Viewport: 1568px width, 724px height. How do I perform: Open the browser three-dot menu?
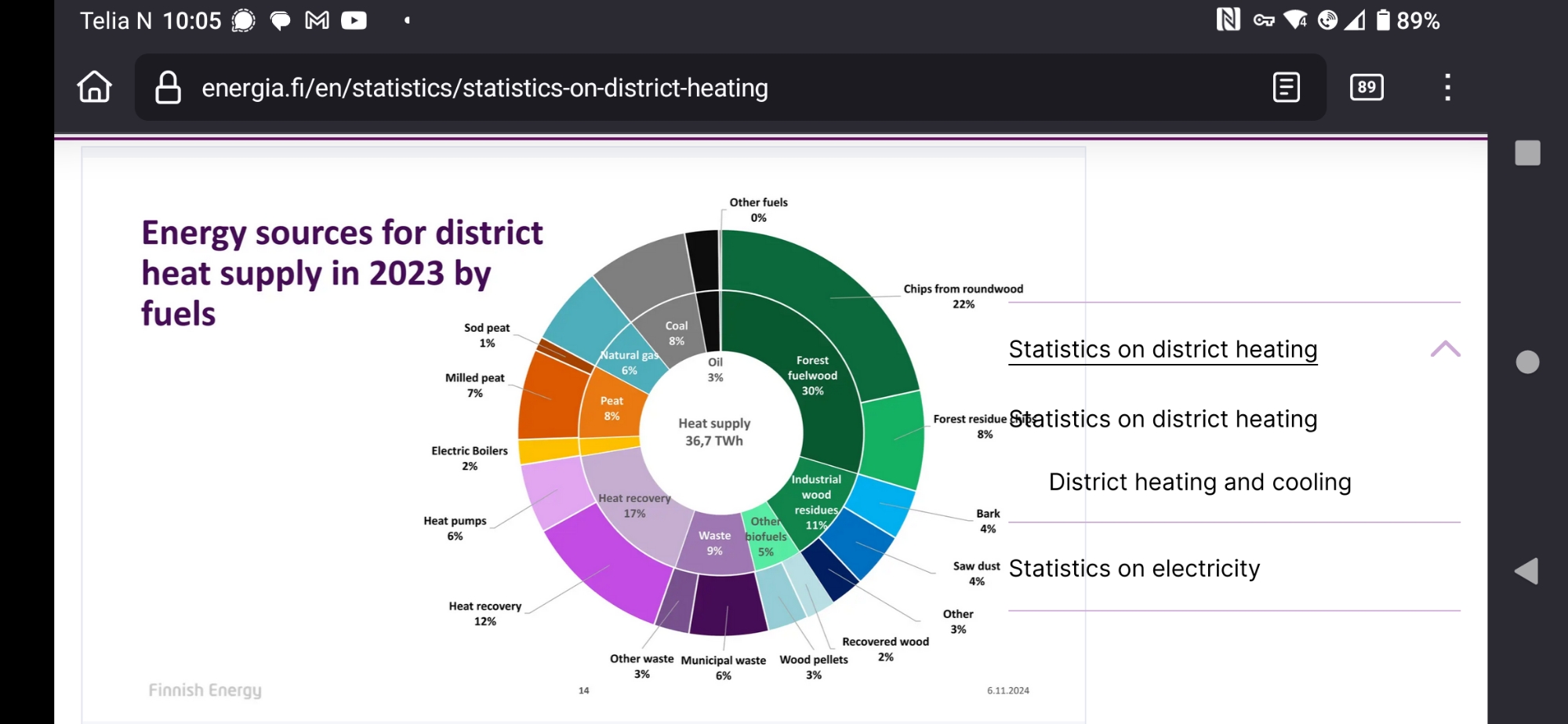[1447, 87]
